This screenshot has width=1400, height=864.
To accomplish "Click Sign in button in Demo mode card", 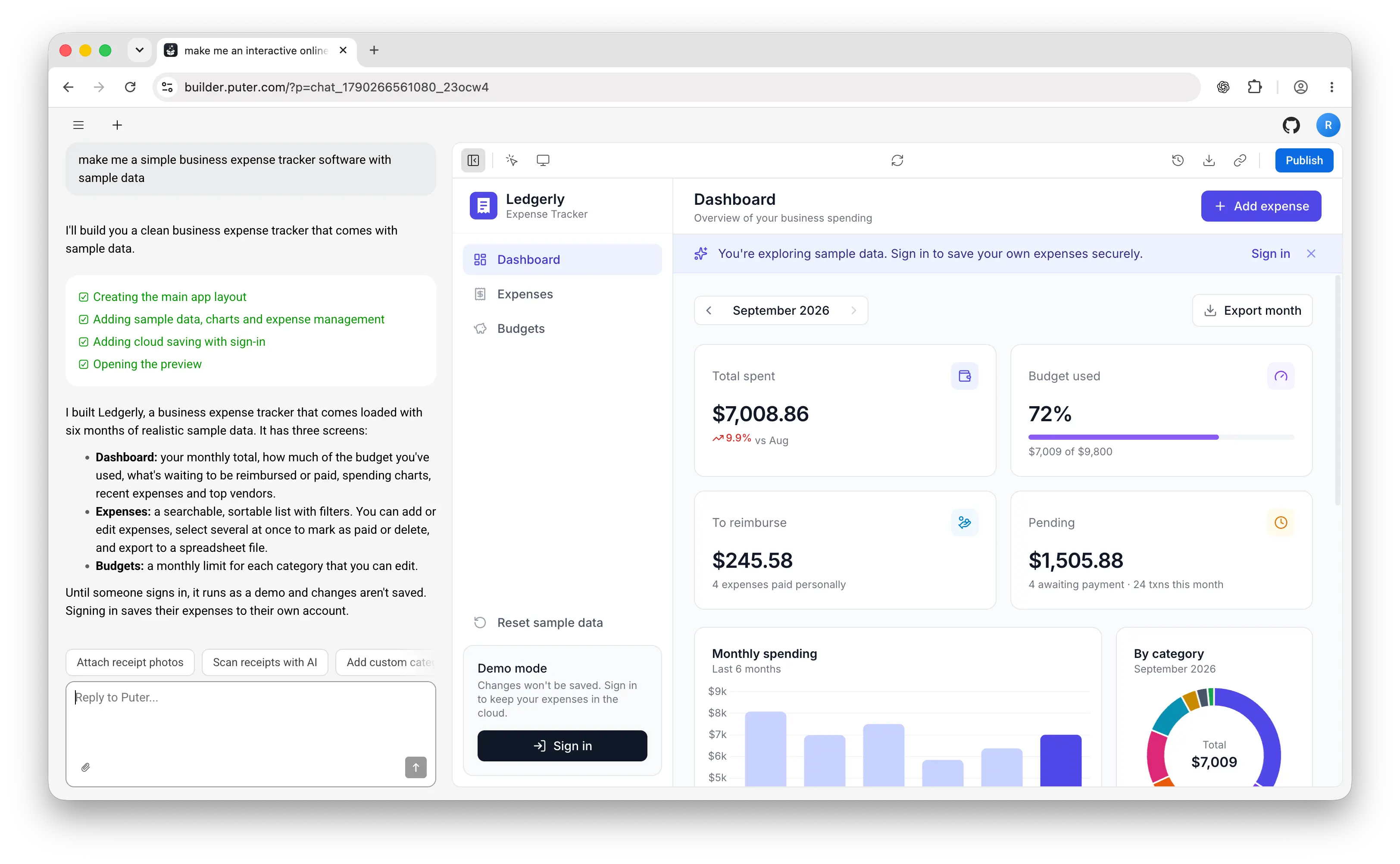I will pos(562,746).
